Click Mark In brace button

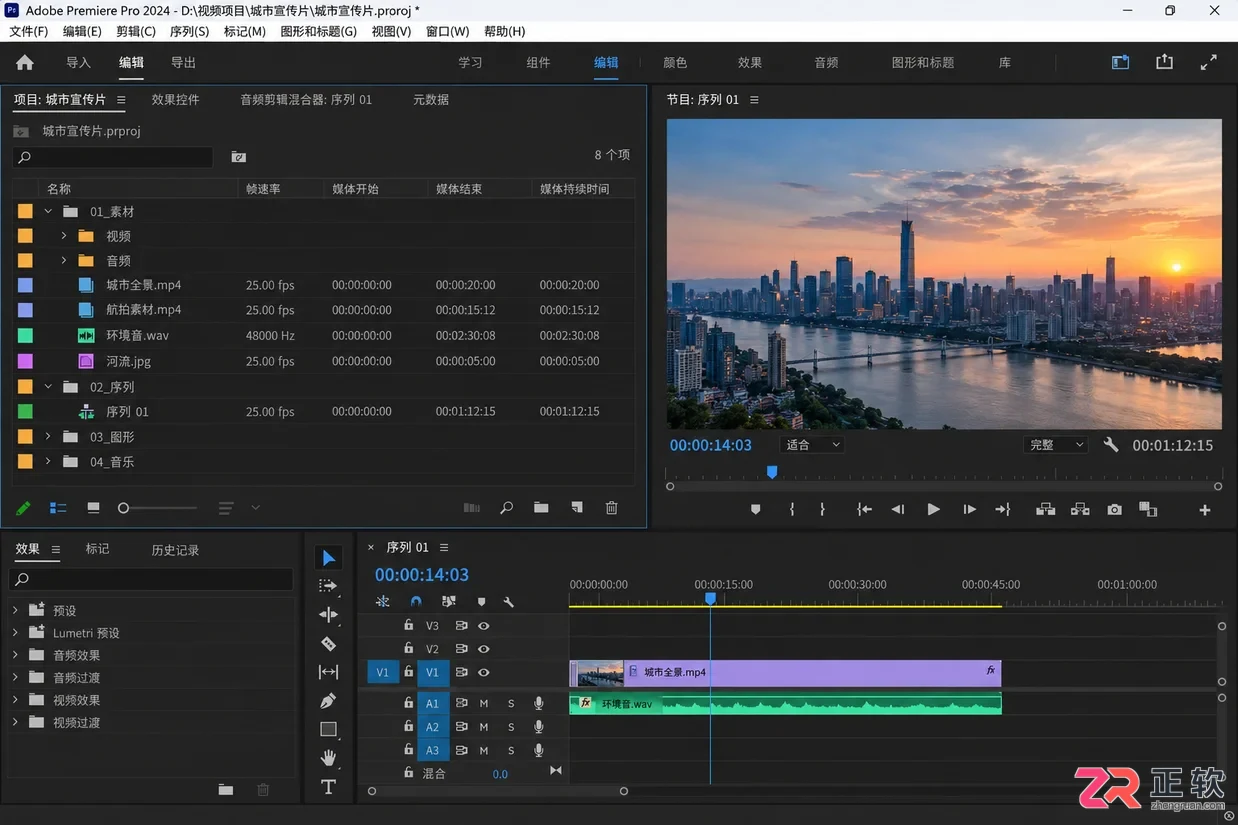point(792,509)
